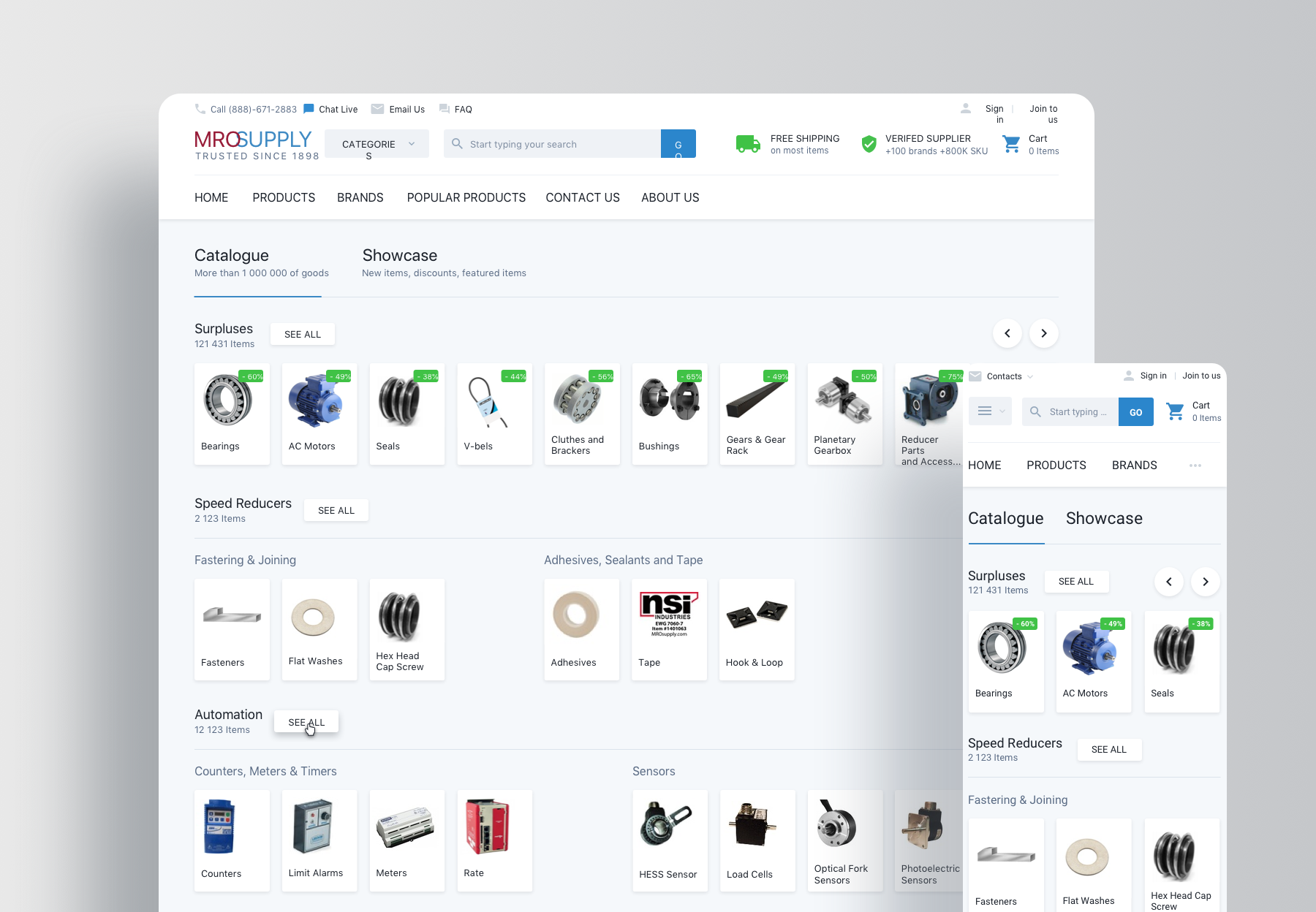Open POPULAR PRODUCTS in main navigation

[466, 197]
